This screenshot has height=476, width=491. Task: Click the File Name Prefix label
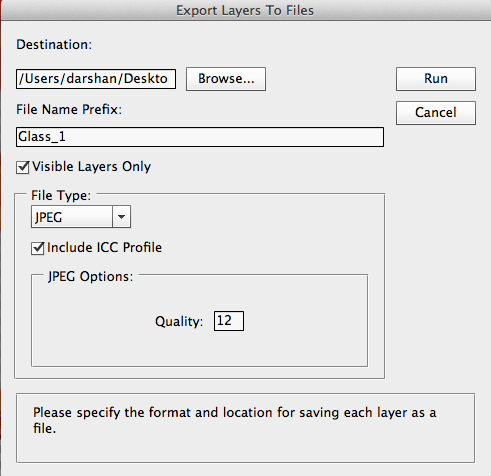(69, 109)
